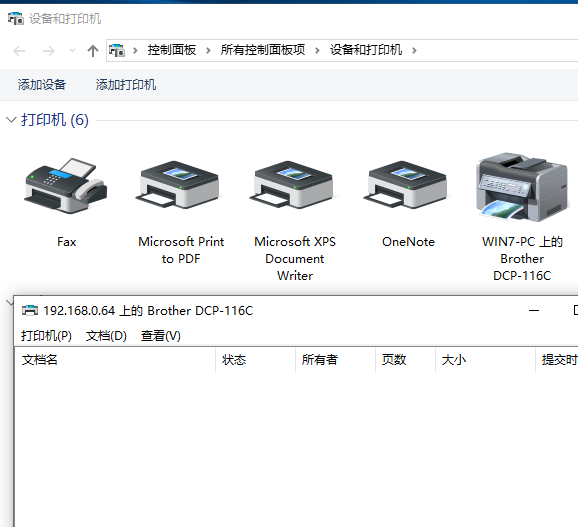Collapse the 打印机 (6) group
Viewport: 578px width, 527px height.
[11, 120]
